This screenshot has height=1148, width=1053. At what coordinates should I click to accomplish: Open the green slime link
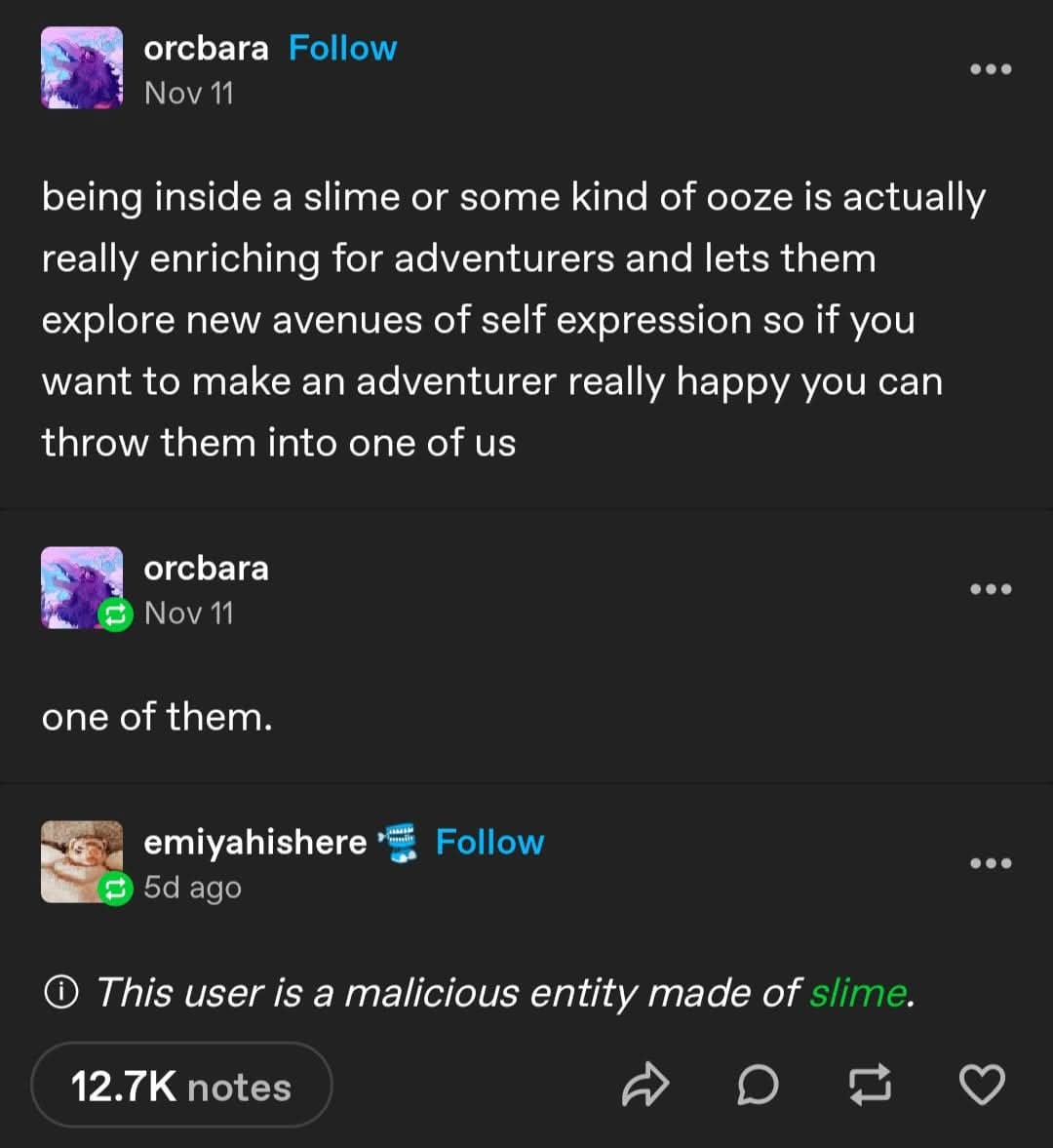click(857, 993)
